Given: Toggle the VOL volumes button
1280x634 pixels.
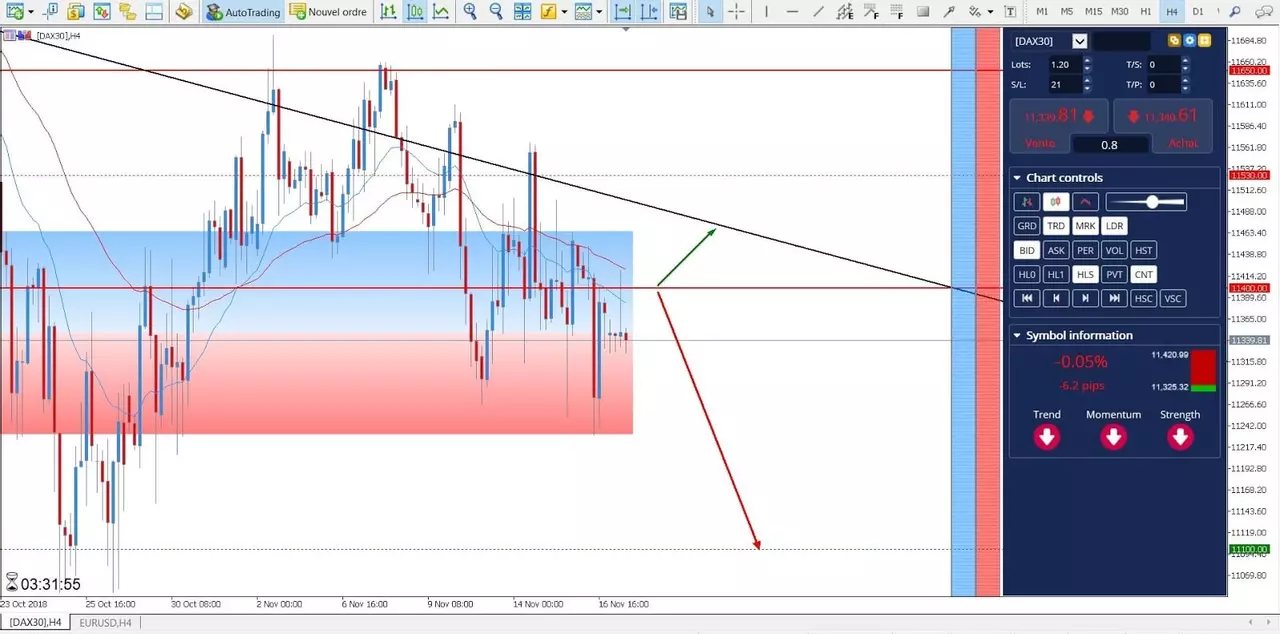Looking at the screenshot, I should (x=1115, y=250).
